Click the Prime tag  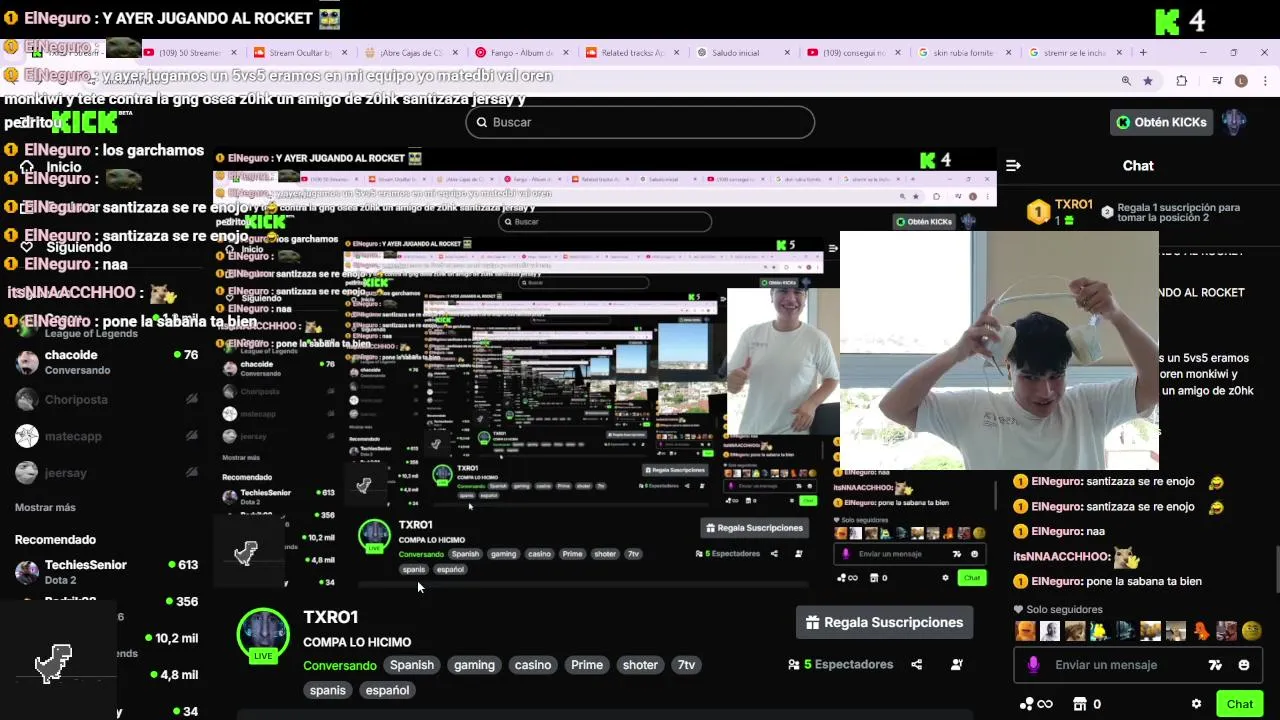[587, 665]
